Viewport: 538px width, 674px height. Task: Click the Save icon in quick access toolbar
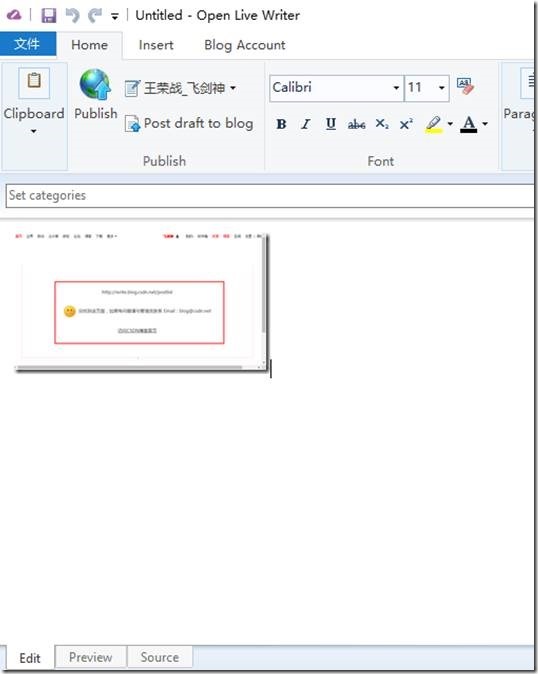pyautogui.click(x=49, y=16)
